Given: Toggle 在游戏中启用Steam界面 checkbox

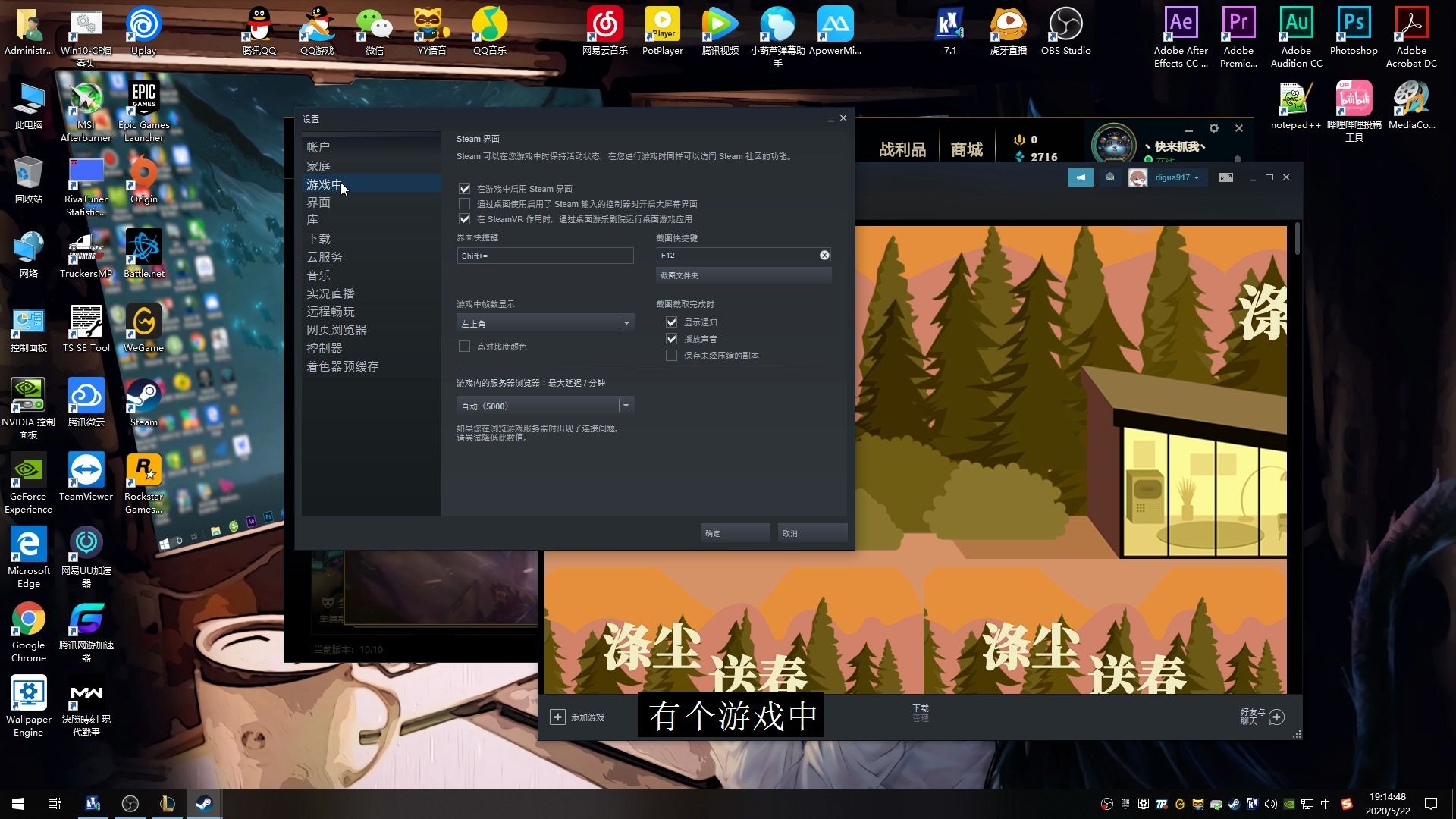Looking at the screenshot, I should [x=463, y=188].
